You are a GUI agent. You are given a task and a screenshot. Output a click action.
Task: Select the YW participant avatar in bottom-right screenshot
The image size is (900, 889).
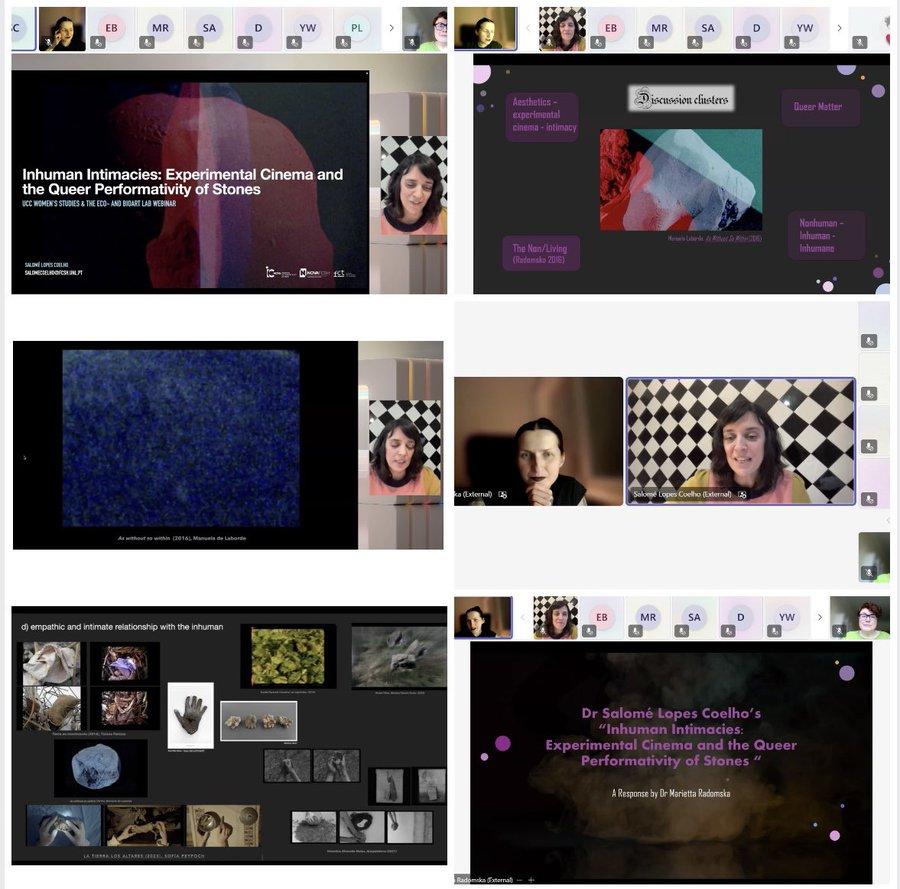[x=787, y=617]
